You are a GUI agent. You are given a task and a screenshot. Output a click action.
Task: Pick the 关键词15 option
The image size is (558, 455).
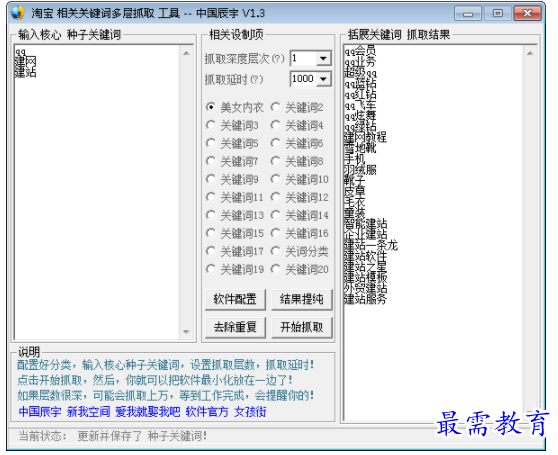[211, 233]
